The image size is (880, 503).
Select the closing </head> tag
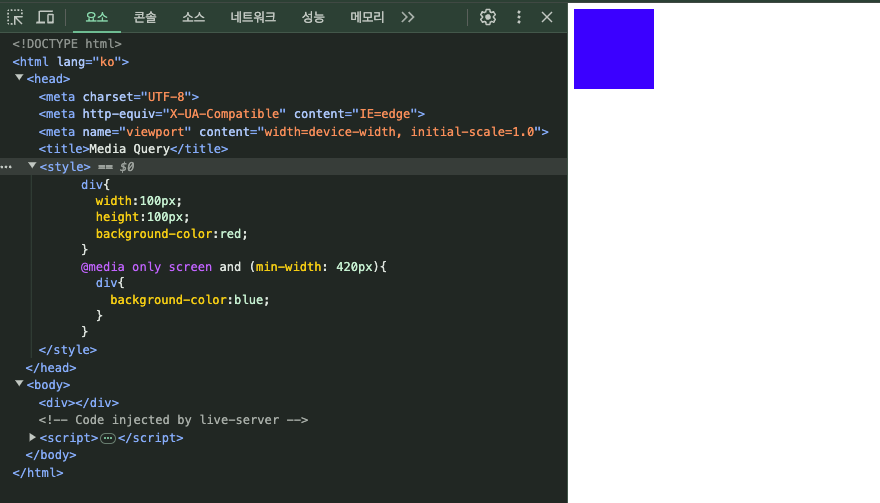[x=51, y=368]
